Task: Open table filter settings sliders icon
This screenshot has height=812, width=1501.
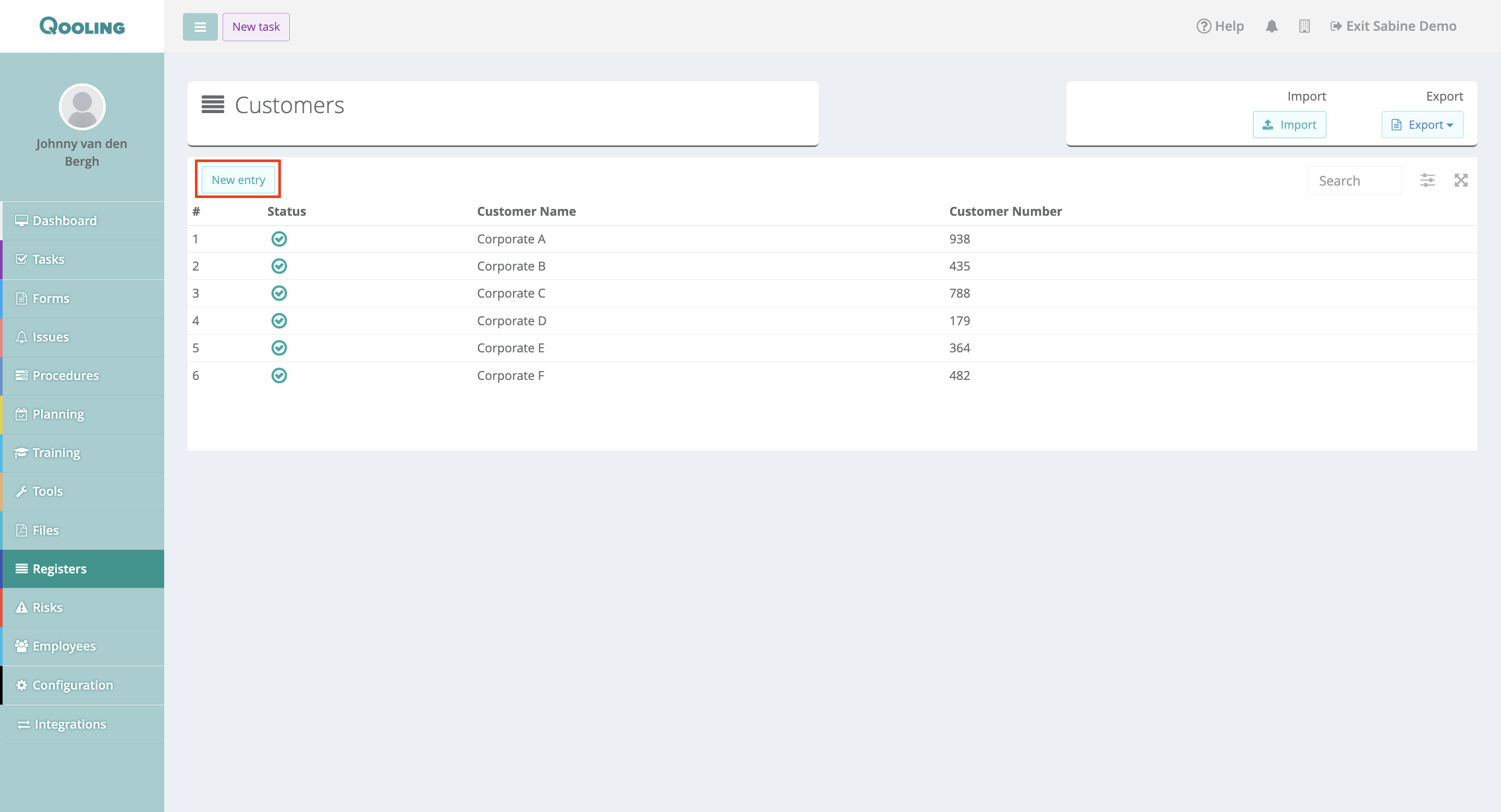Action: [1427, 180]
